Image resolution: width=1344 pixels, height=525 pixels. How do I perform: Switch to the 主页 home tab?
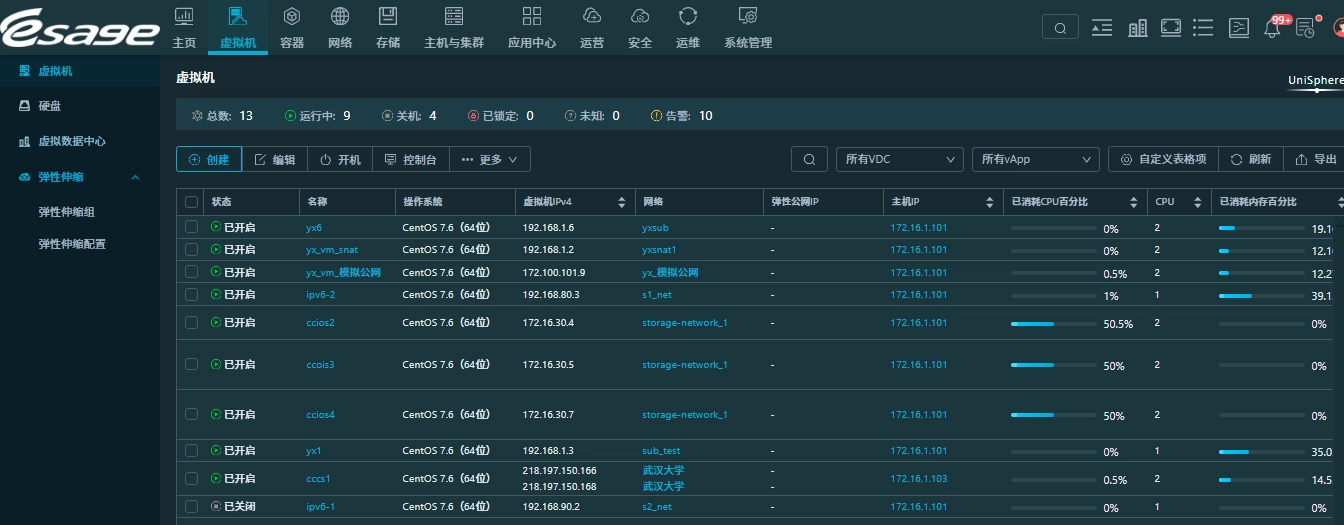pos(184,27)
